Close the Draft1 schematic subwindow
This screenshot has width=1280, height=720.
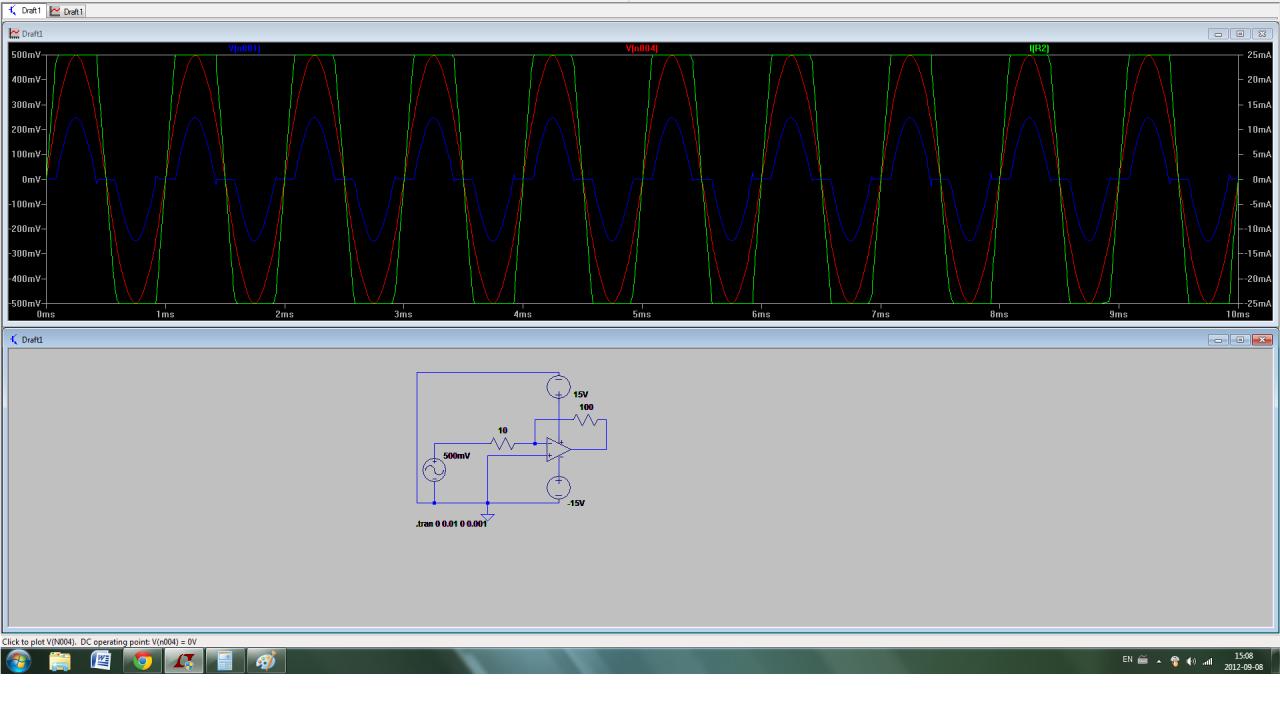click(1261, 339)
